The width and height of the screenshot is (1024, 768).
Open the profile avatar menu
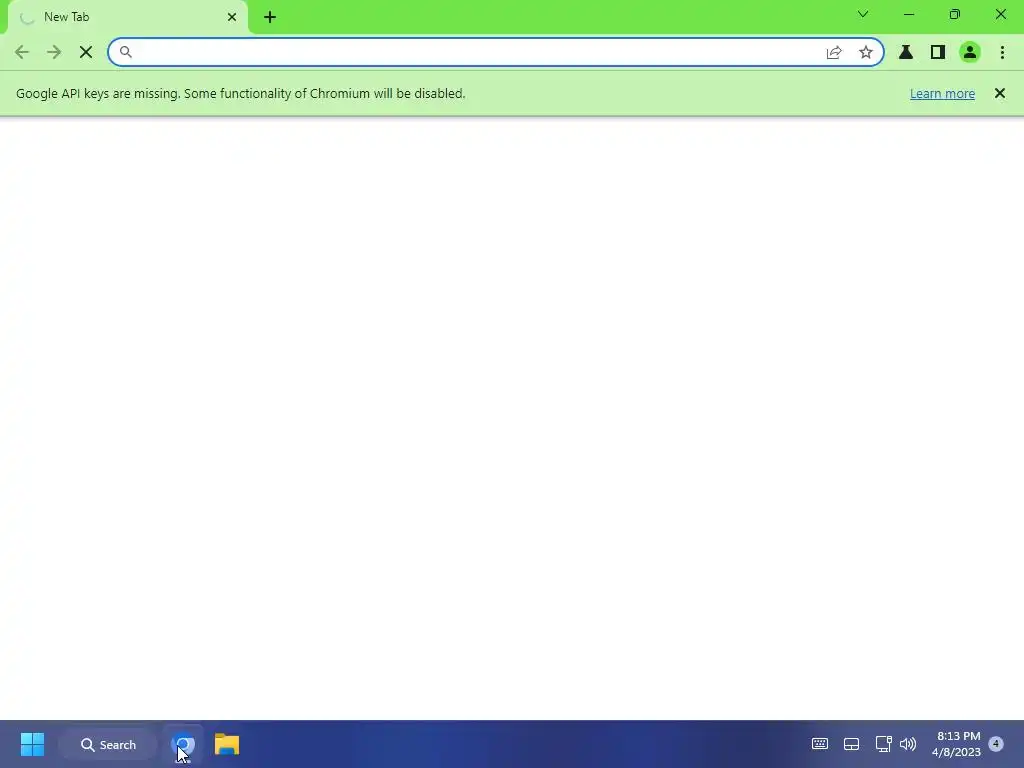coord(970,52)
